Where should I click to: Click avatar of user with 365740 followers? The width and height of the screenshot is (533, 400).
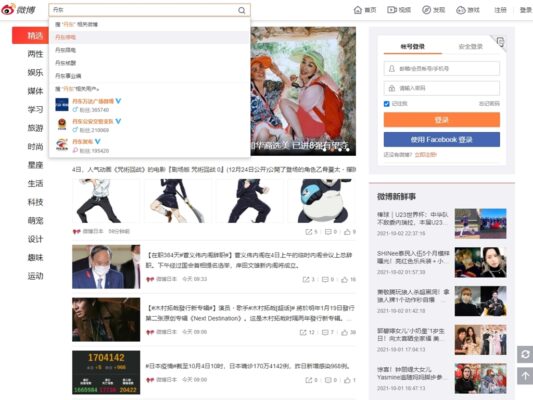(62, 105)
